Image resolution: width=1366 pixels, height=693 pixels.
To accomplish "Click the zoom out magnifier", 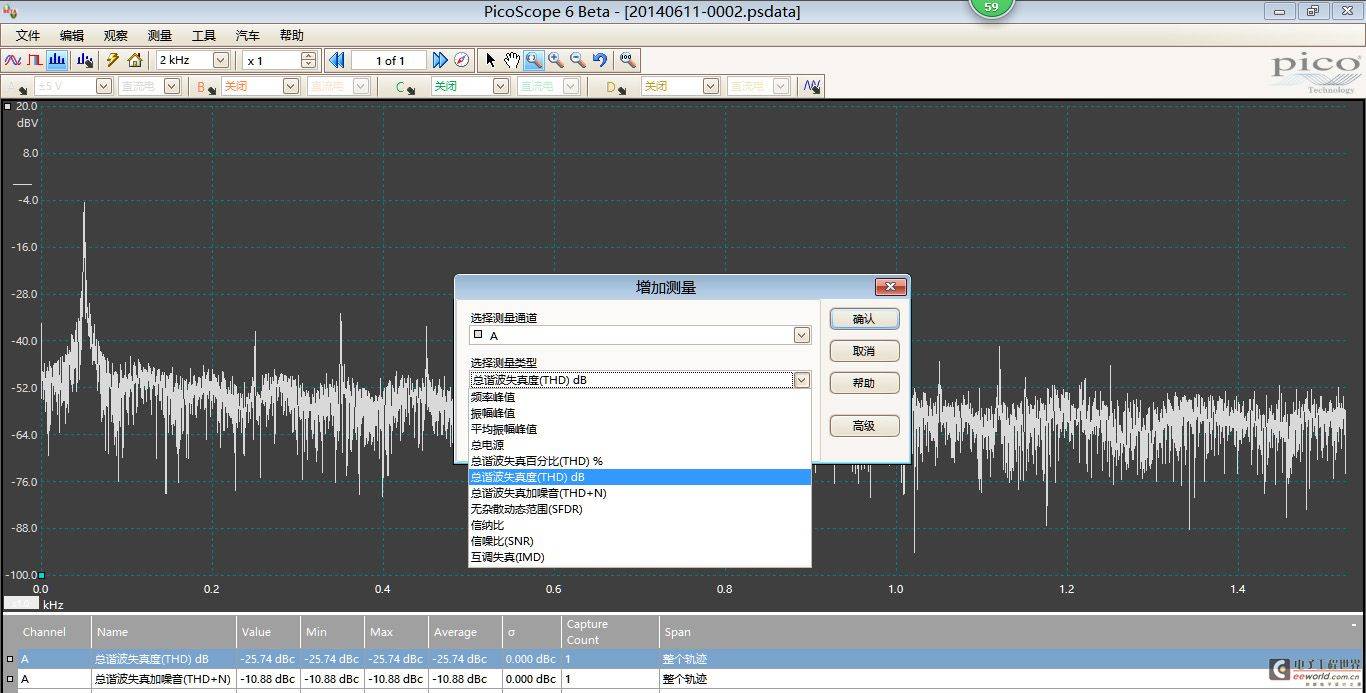I will point(578,60).
